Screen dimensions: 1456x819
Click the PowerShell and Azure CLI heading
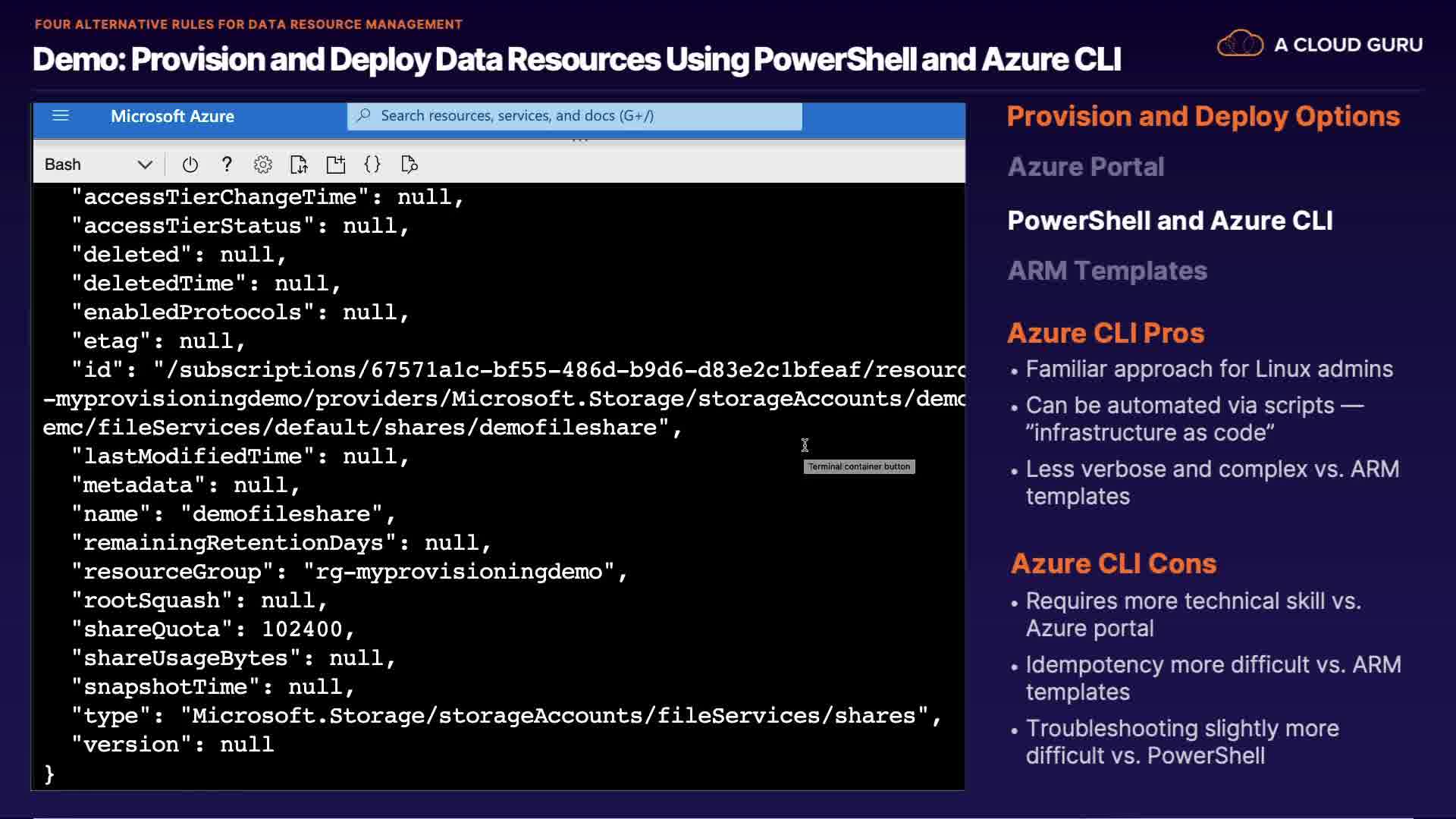click(1169, 221)
